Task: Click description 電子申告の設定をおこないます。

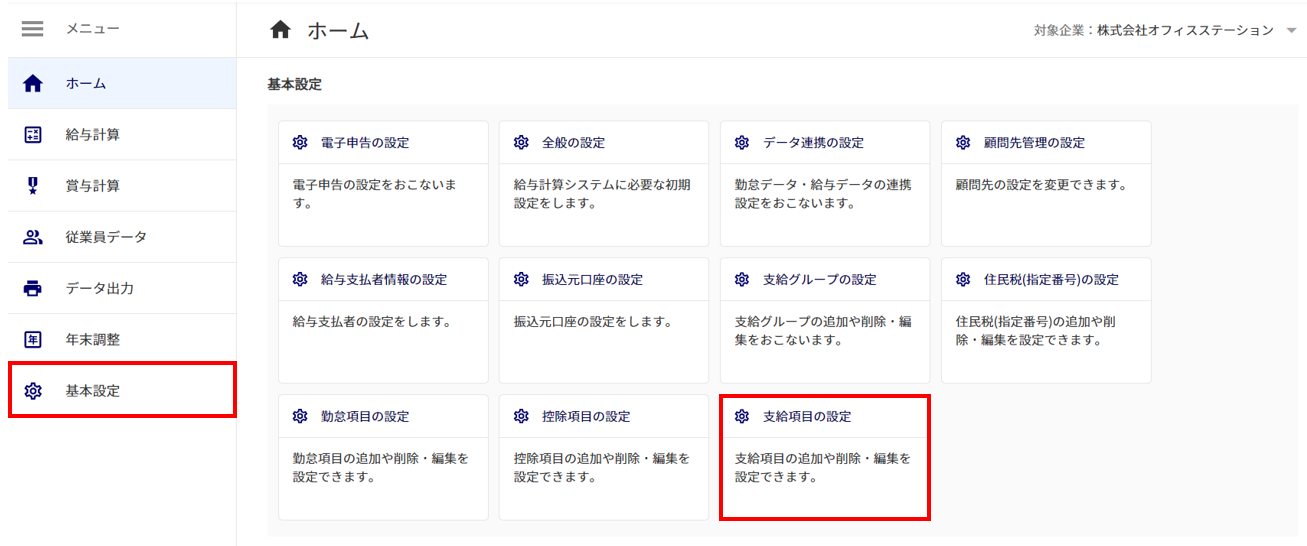Action: pyautogui.click(x=375, y=194)
